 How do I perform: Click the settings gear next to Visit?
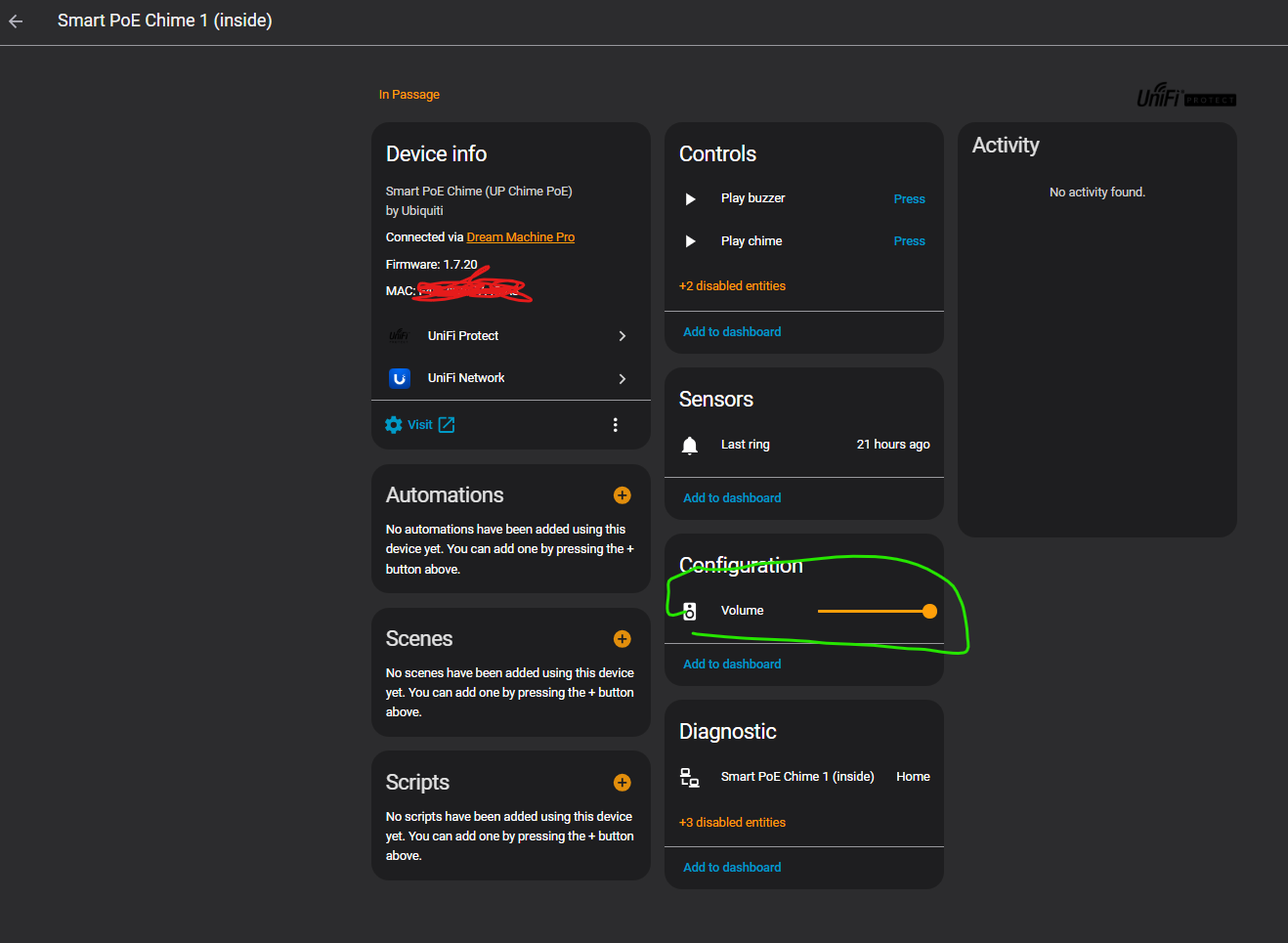(x=394, y=425)
